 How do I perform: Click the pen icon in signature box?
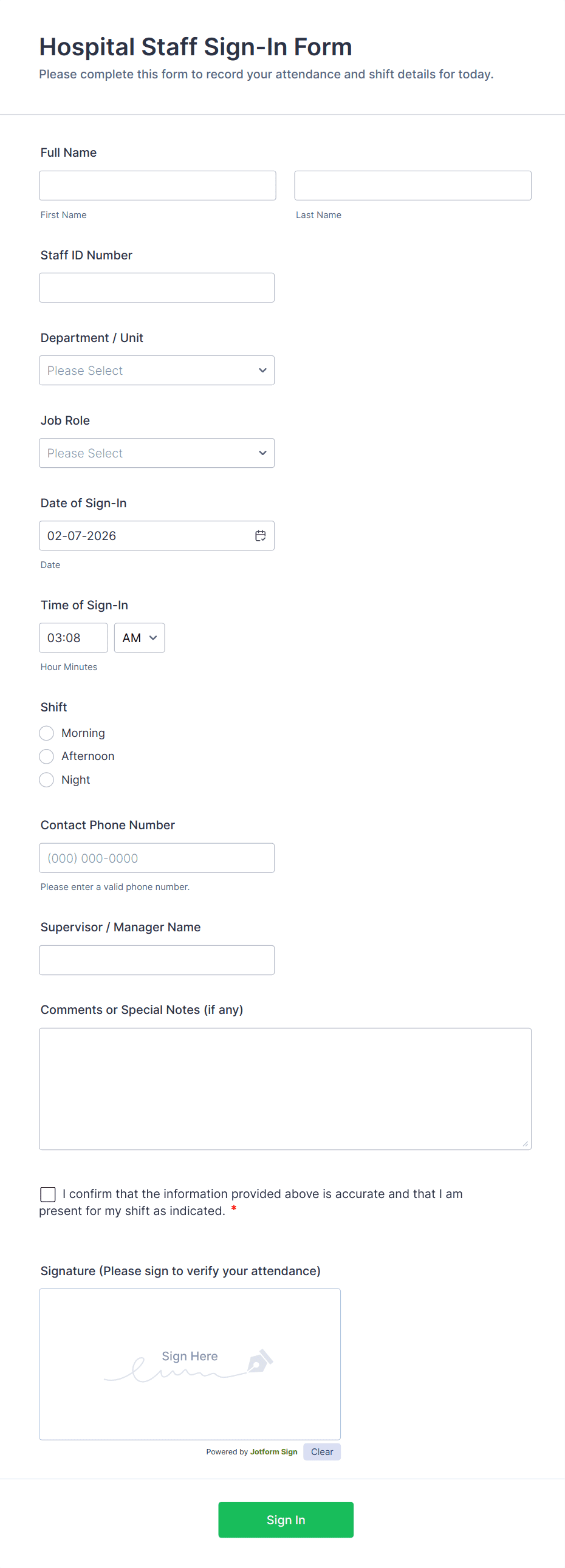pos(260,1361)
